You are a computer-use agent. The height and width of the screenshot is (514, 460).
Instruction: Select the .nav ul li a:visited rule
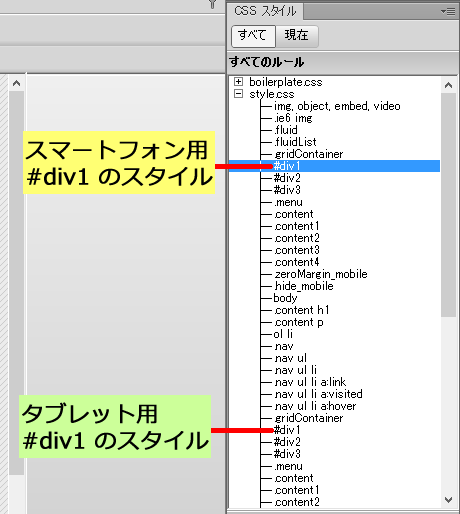pos(318,394)
